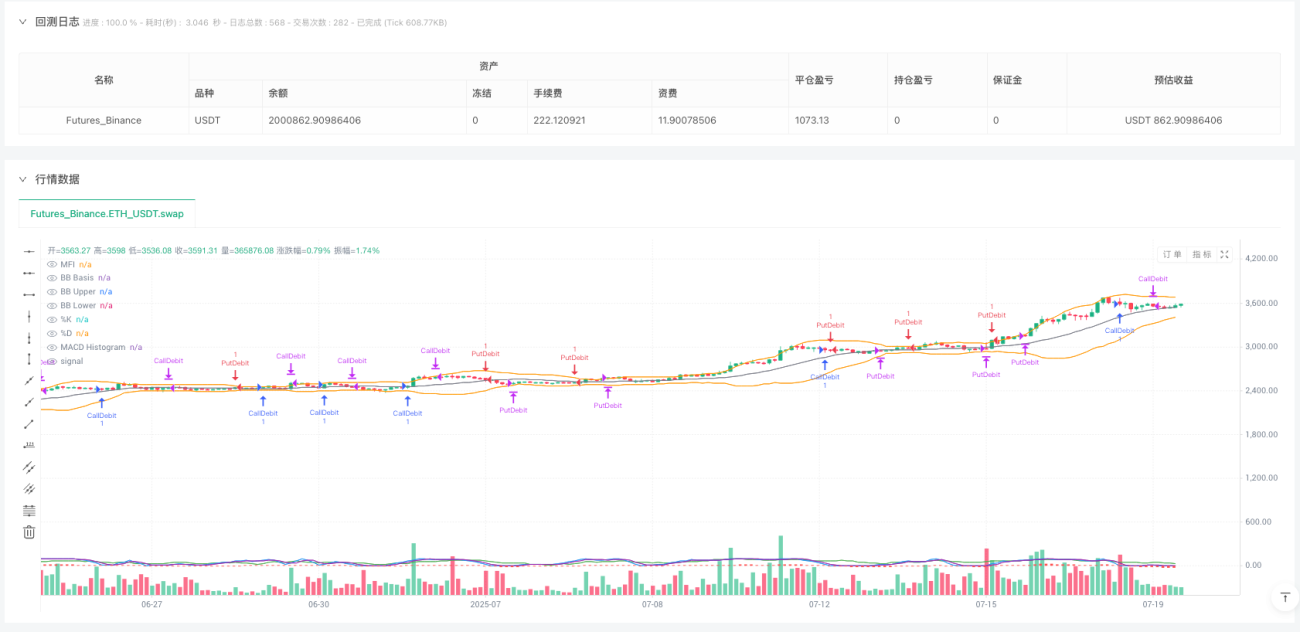Click the scroll-to-top arrow button
The width and height of the screenshot is (1300, 632).
[x=1284, y=597]
